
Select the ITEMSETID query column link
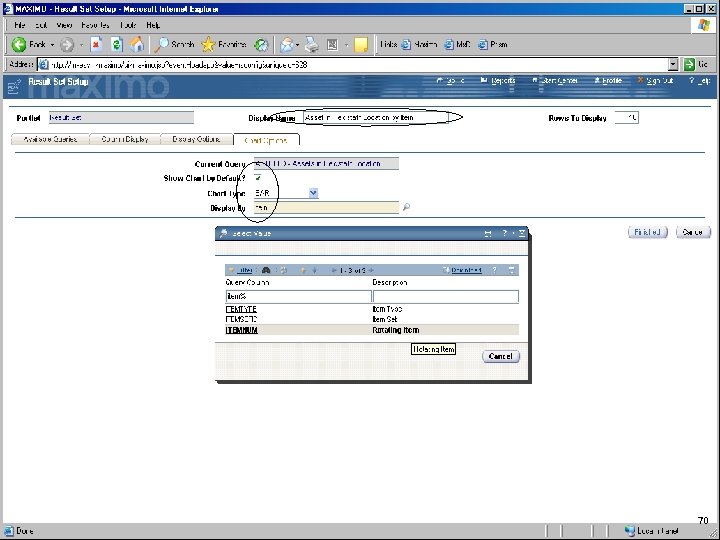pyautogui.click(x=242, y=319)
